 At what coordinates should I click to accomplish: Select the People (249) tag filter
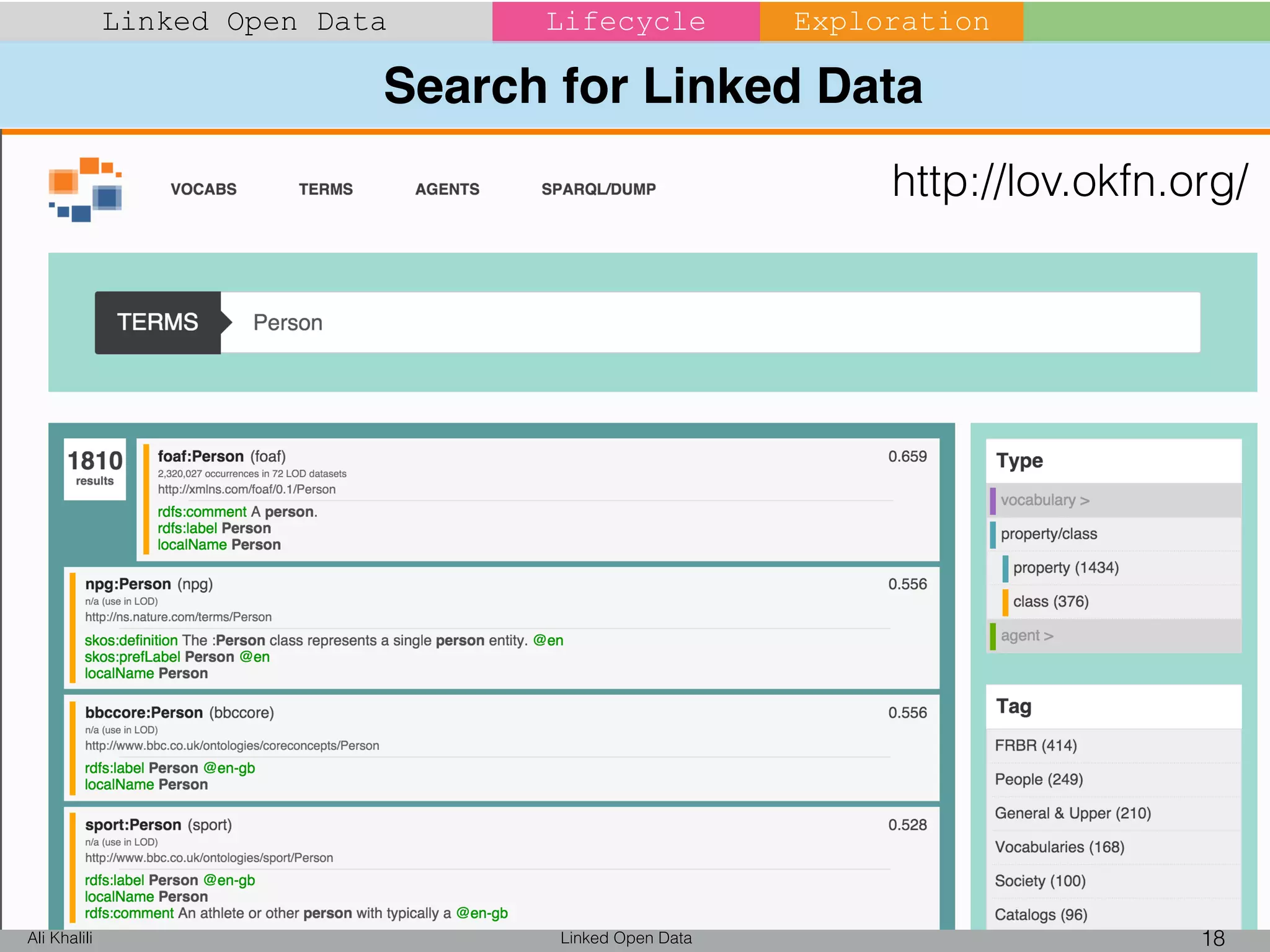pyautogui.click(x=1039, y=780)
